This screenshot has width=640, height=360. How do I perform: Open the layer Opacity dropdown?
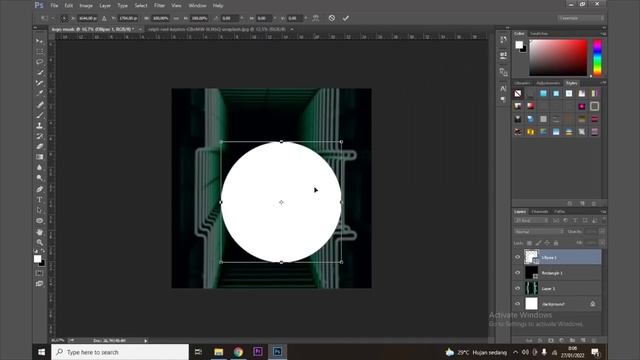click(602, 231)
